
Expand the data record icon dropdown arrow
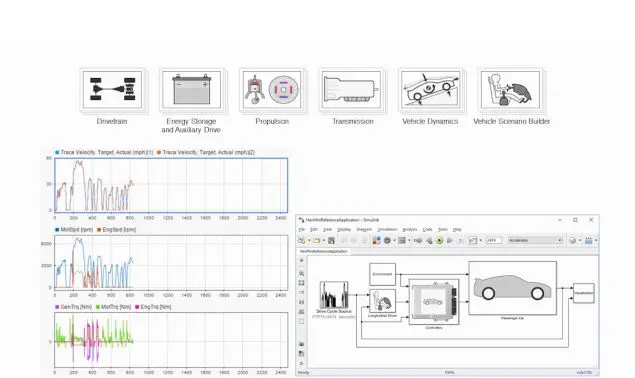coord(481,240)
